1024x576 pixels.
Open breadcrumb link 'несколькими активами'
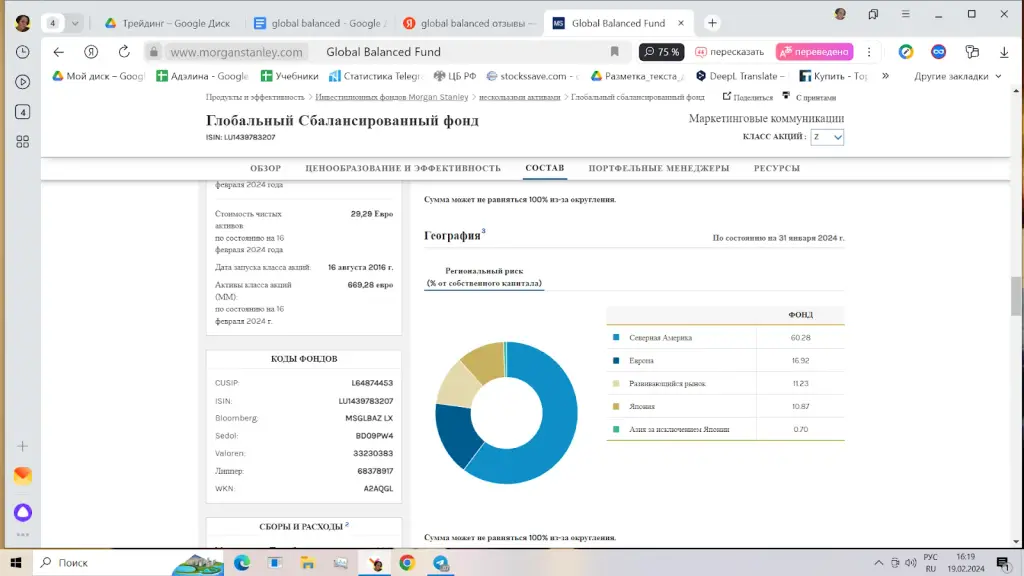click(520, 97)
